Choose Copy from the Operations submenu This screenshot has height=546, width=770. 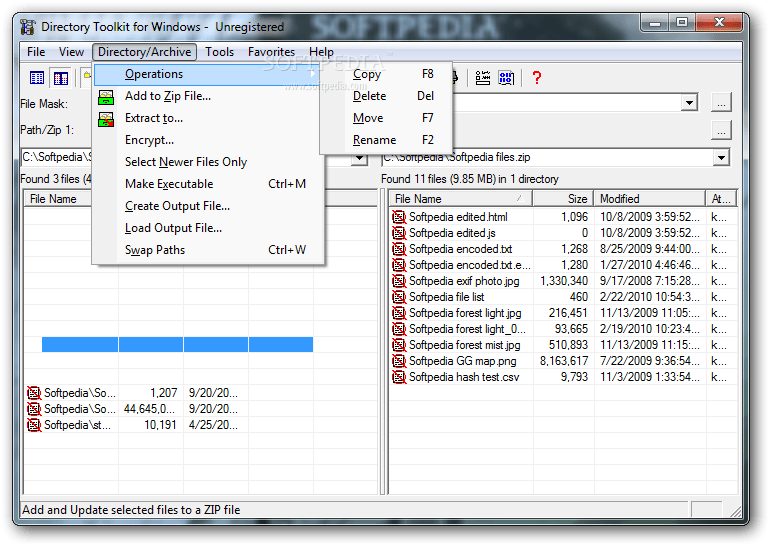pos(386,74)
